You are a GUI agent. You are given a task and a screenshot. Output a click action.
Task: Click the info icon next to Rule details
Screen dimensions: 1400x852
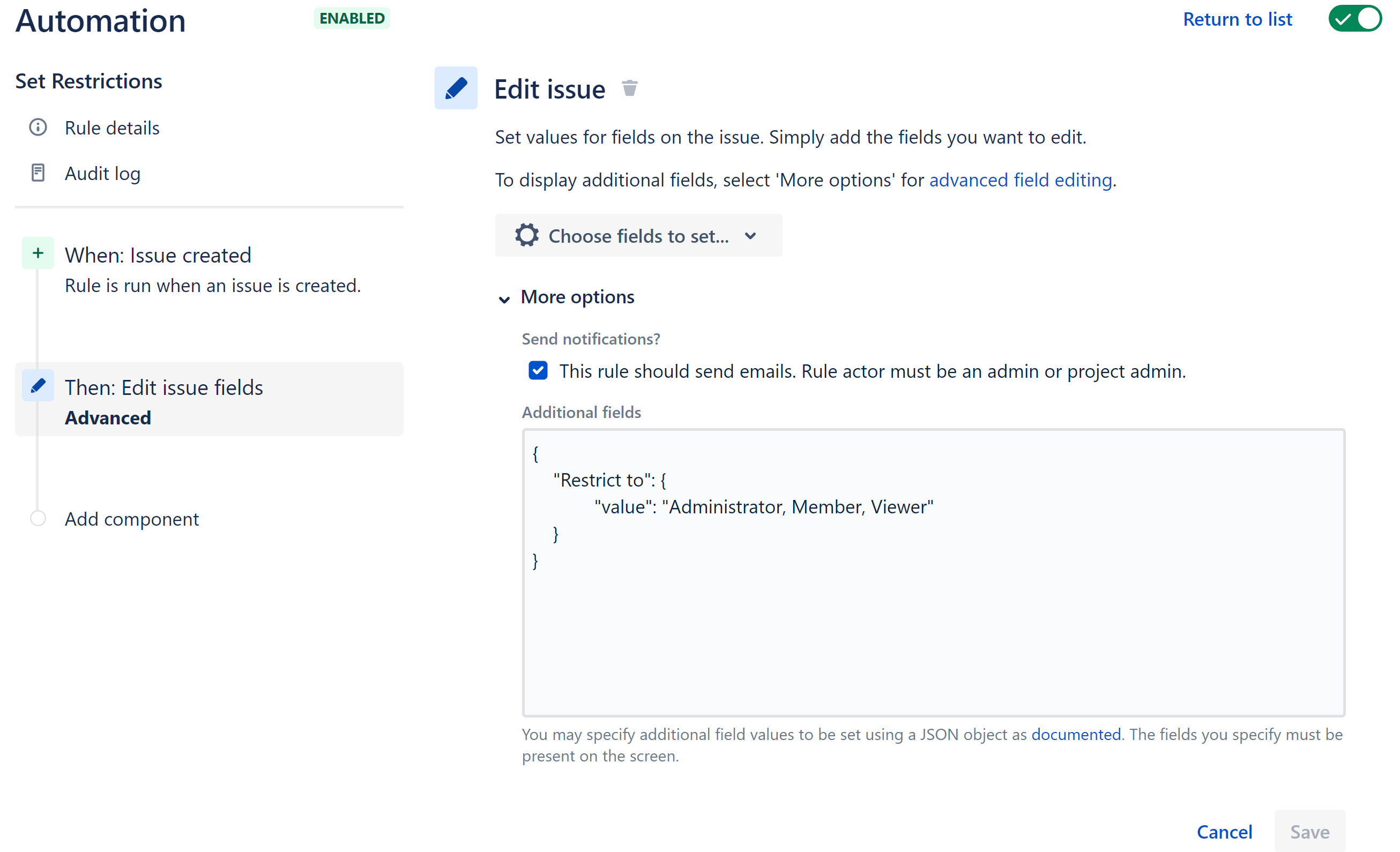(x=38, y=127)
